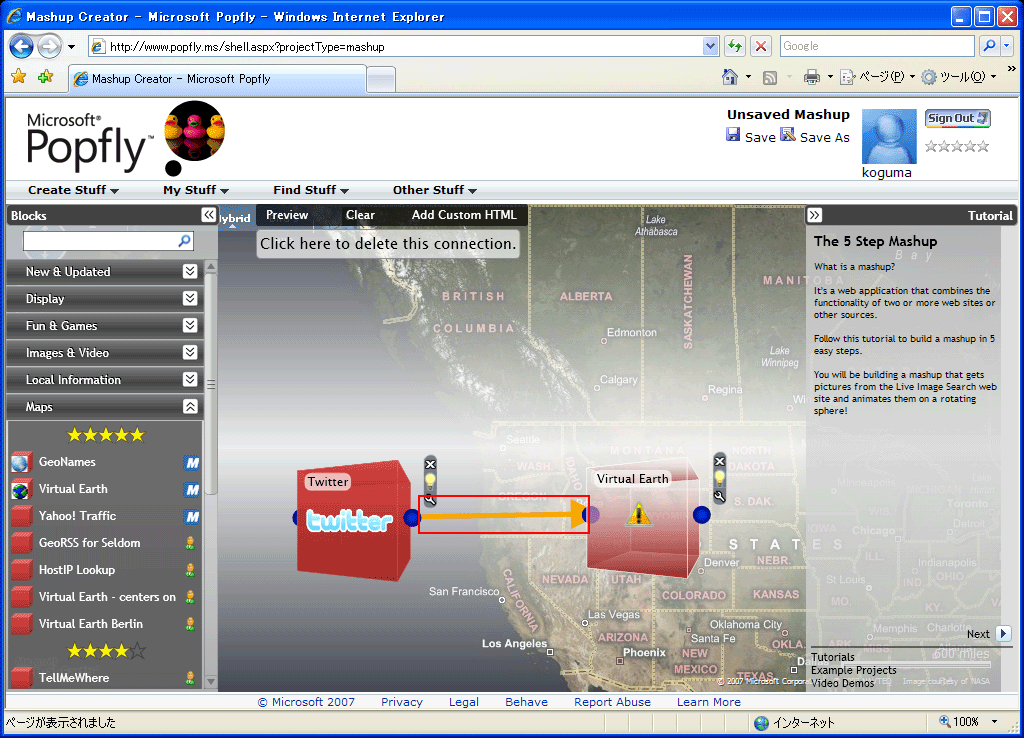Click the Home icon in the command bar
The width and height of the screenshot is (1024, 738).
pyautogui.click(x=729, y=77)
